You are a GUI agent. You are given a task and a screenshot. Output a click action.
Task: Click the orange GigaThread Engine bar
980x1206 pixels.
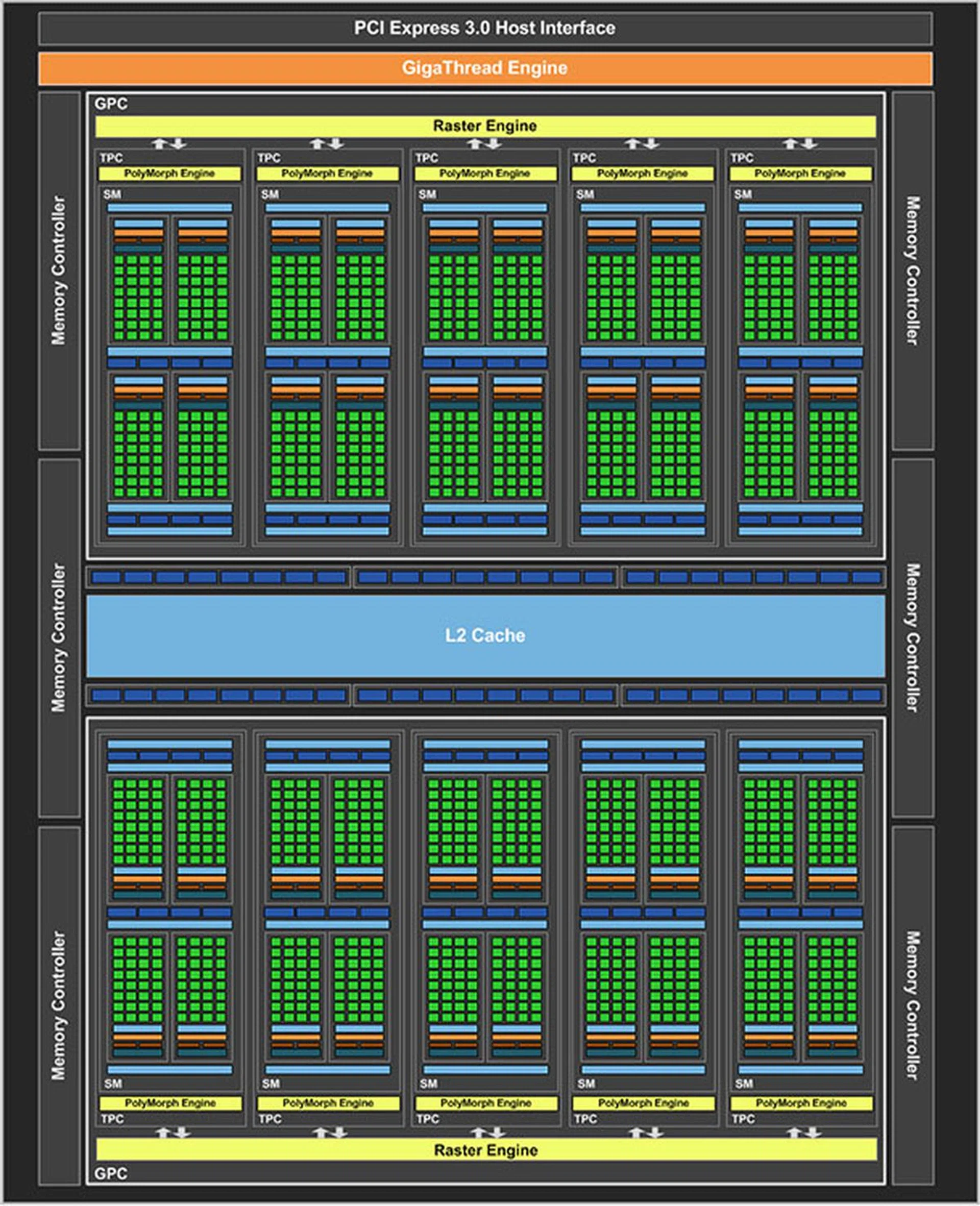tap(484, 68)
